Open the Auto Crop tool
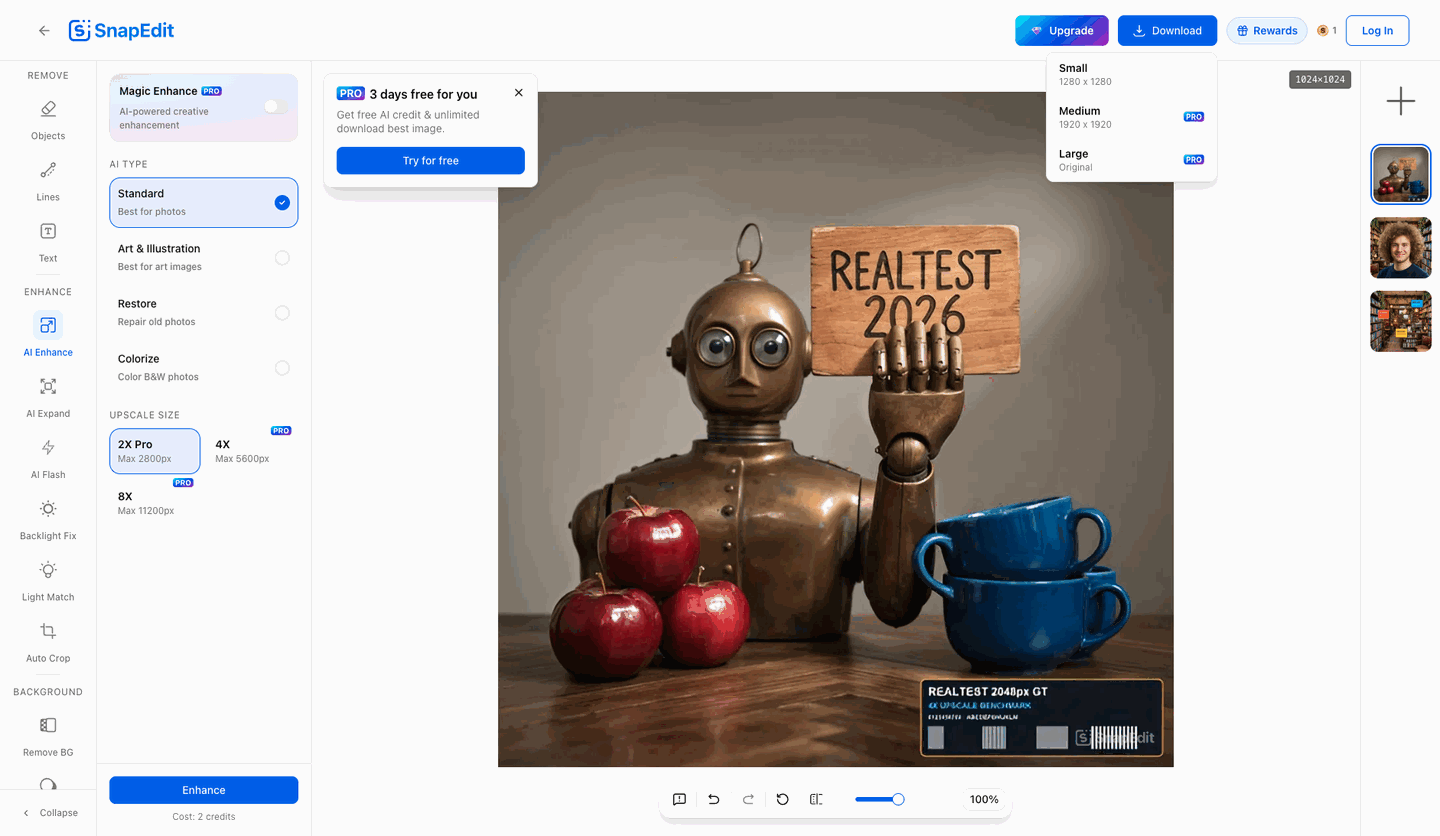The image size is (1440, 836). tap(48, 642)
